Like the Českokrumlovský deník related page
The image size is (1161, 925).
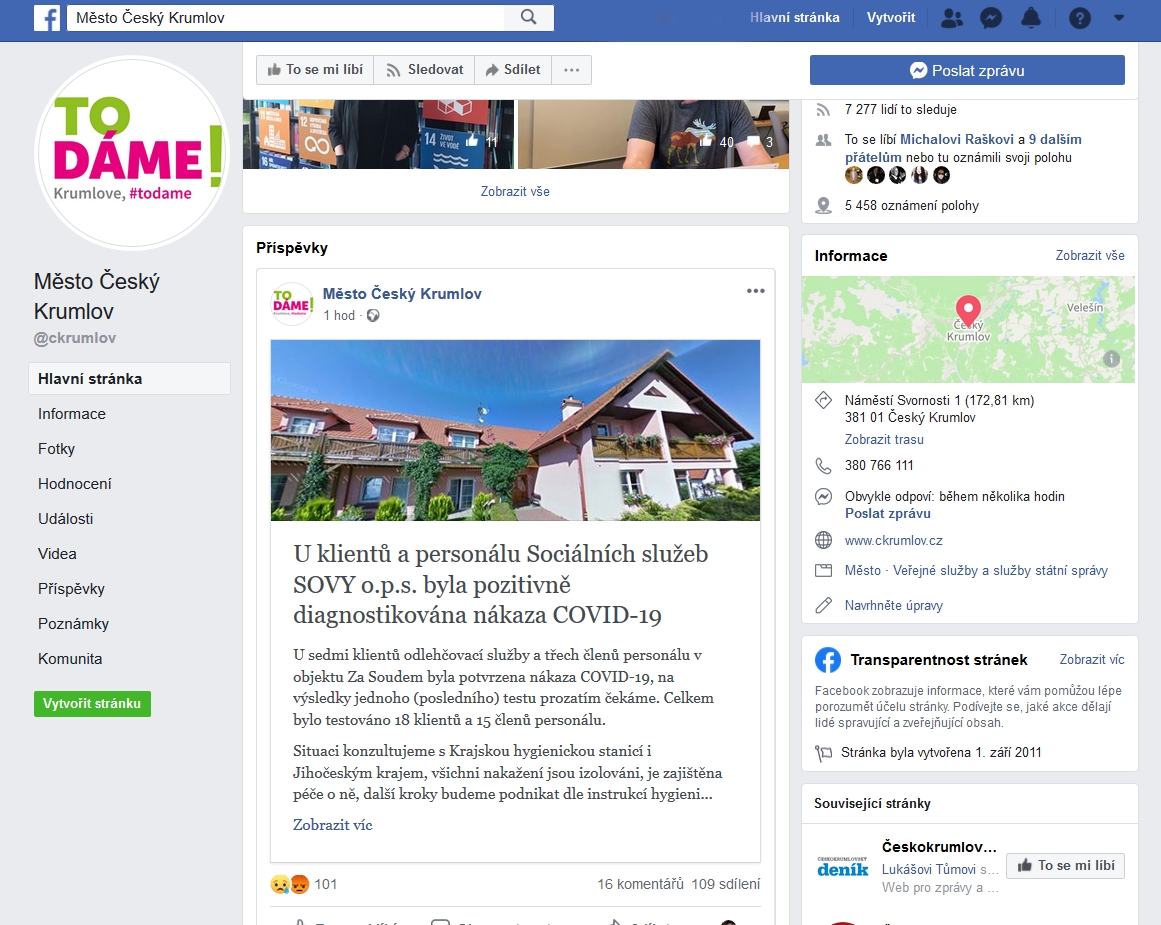[1065, 866]
